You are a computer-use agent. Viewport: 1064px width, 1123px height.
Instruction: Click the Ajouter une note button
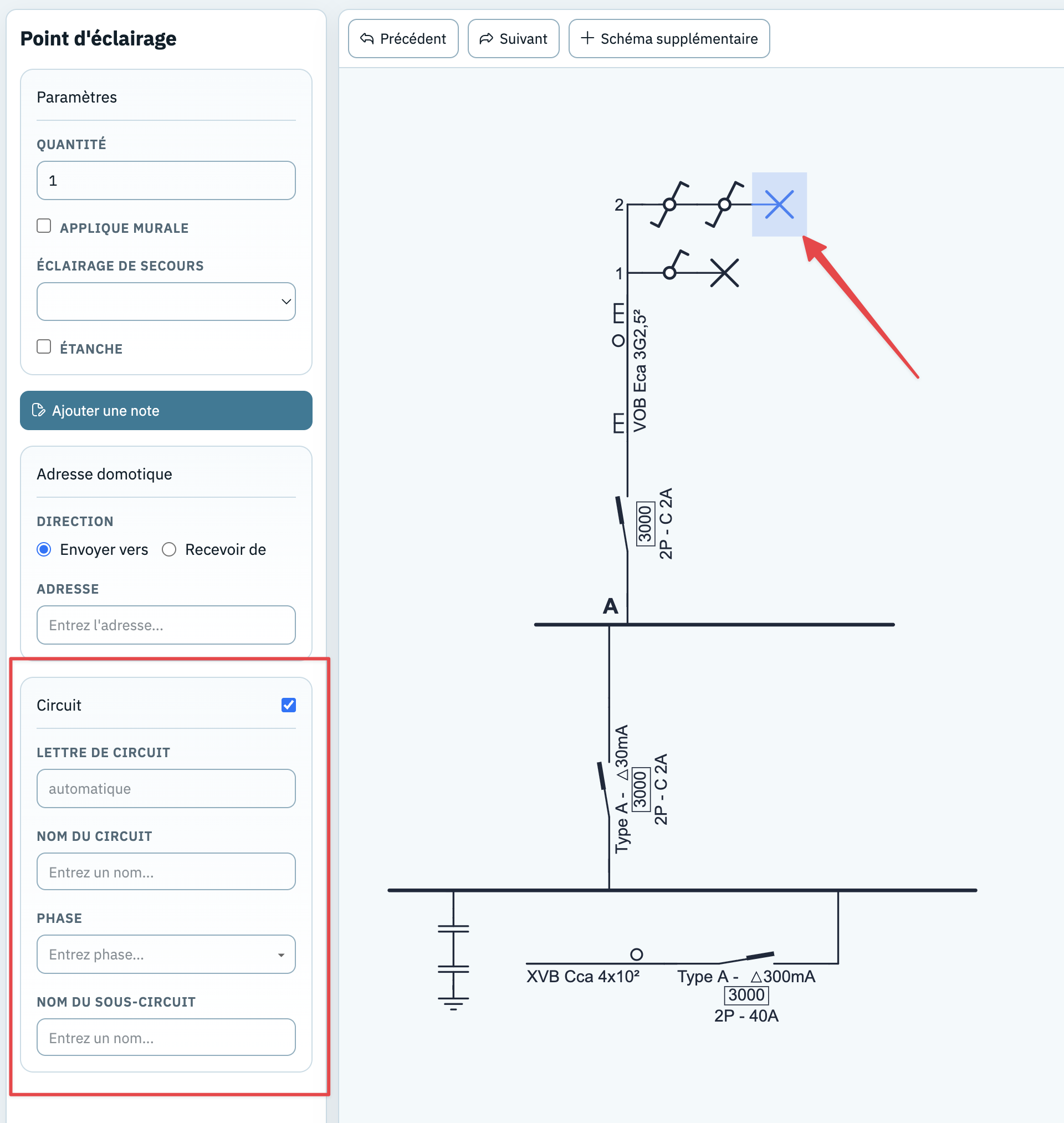point(166,411)
